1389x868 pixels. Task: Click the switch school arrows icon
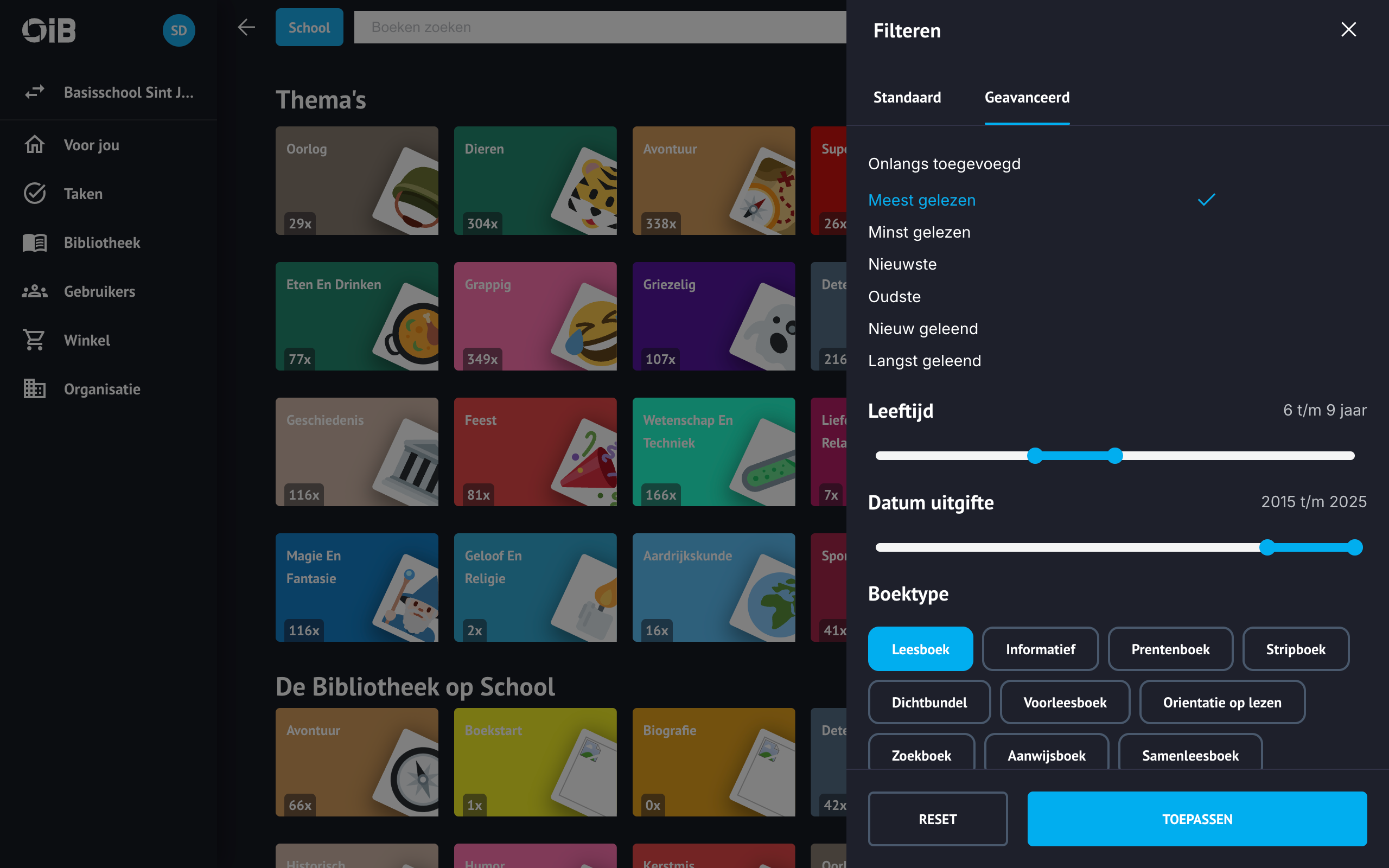coord(34,92)
